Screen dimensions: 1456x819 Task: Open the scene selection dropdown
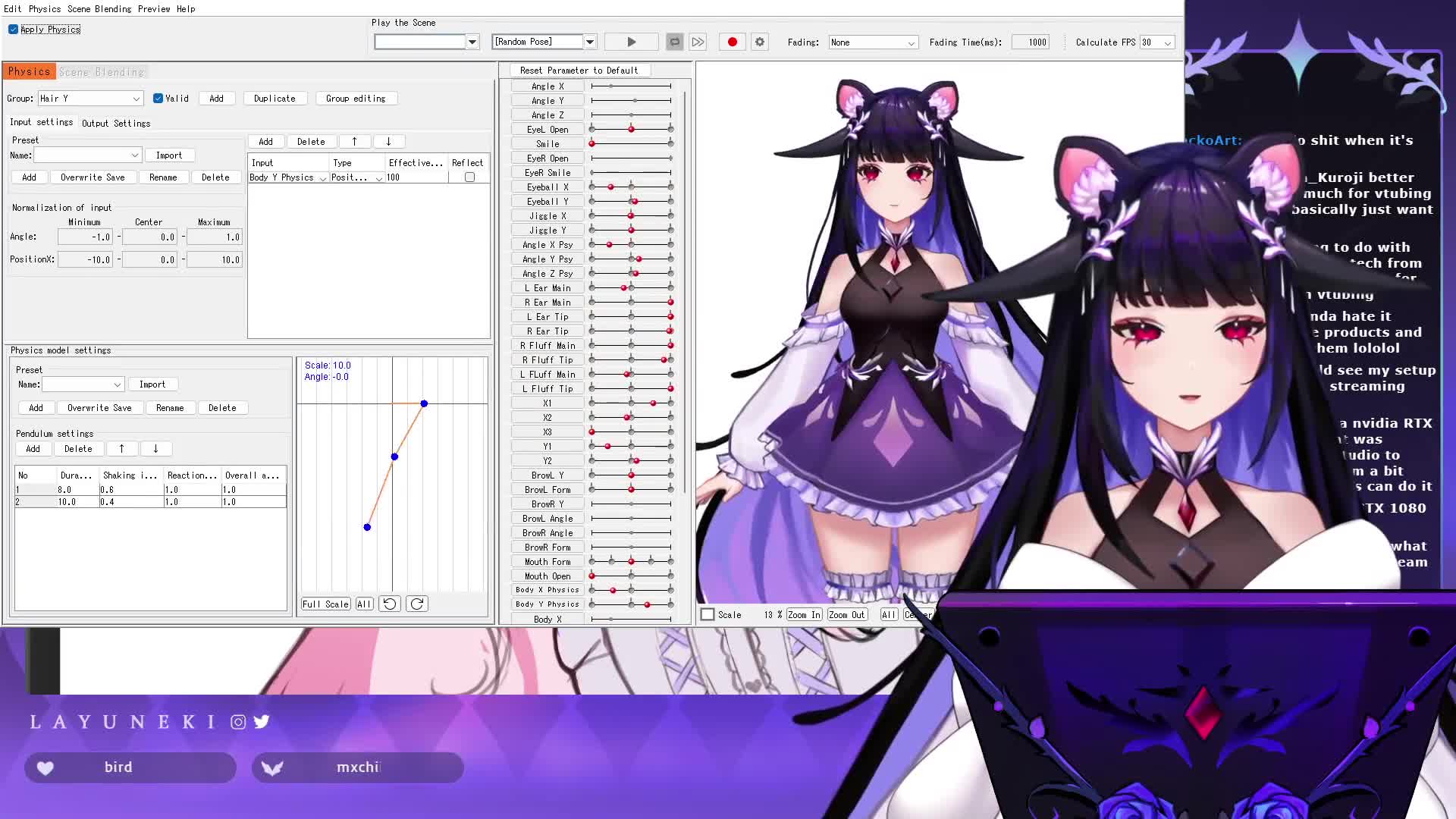pos(472,42)
